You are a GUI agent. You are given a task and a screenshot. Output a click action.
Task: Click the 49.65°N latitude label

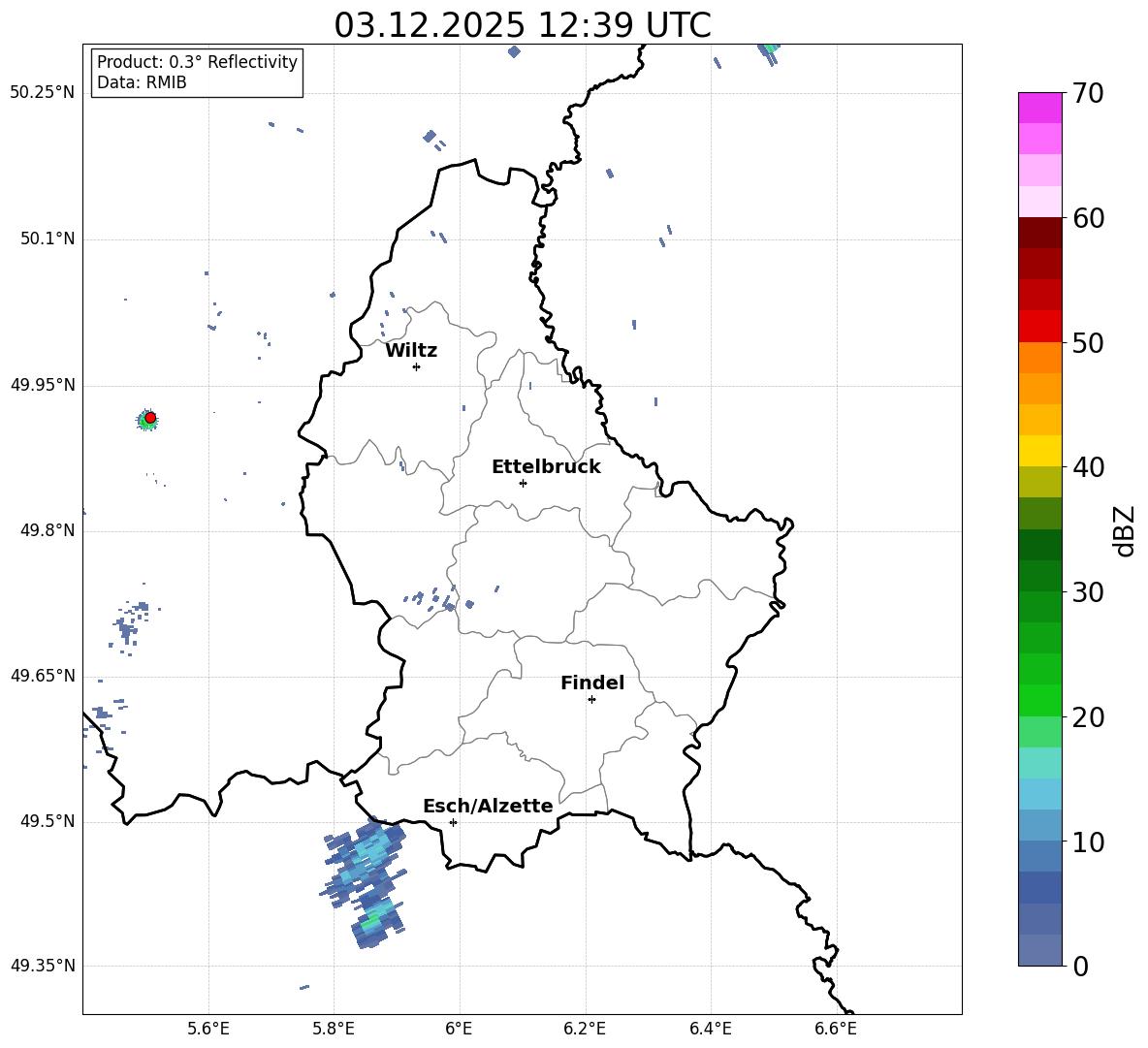(43, 676)
